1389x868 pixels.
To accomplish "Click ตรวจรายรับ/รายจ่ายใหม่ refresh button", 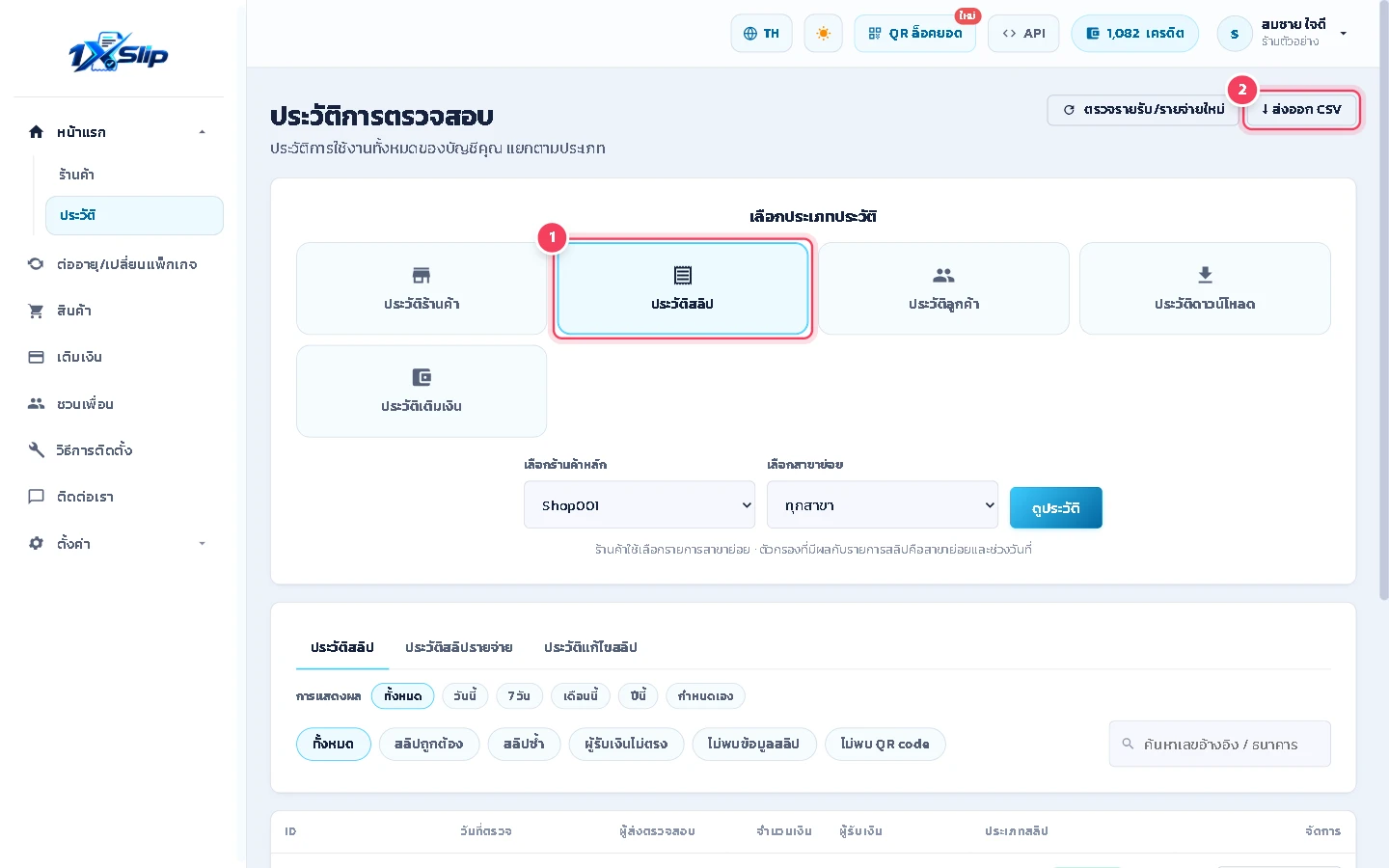I will [x=1143, y=110].
